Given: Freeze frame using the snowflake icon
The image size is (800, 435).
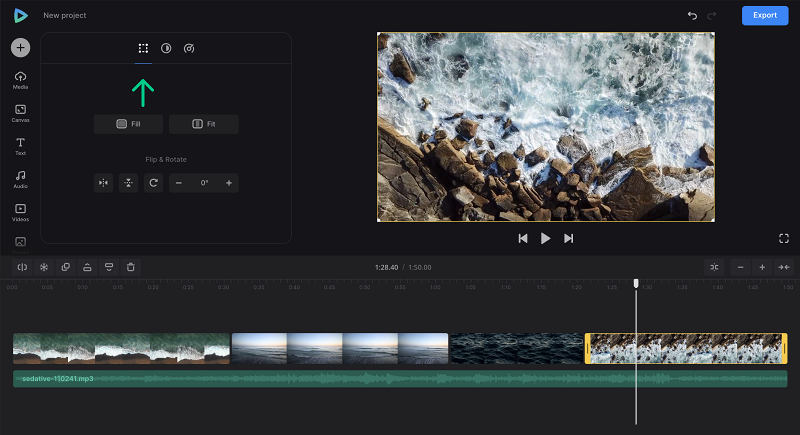Looking at the screenshot, I should (44, 267).
